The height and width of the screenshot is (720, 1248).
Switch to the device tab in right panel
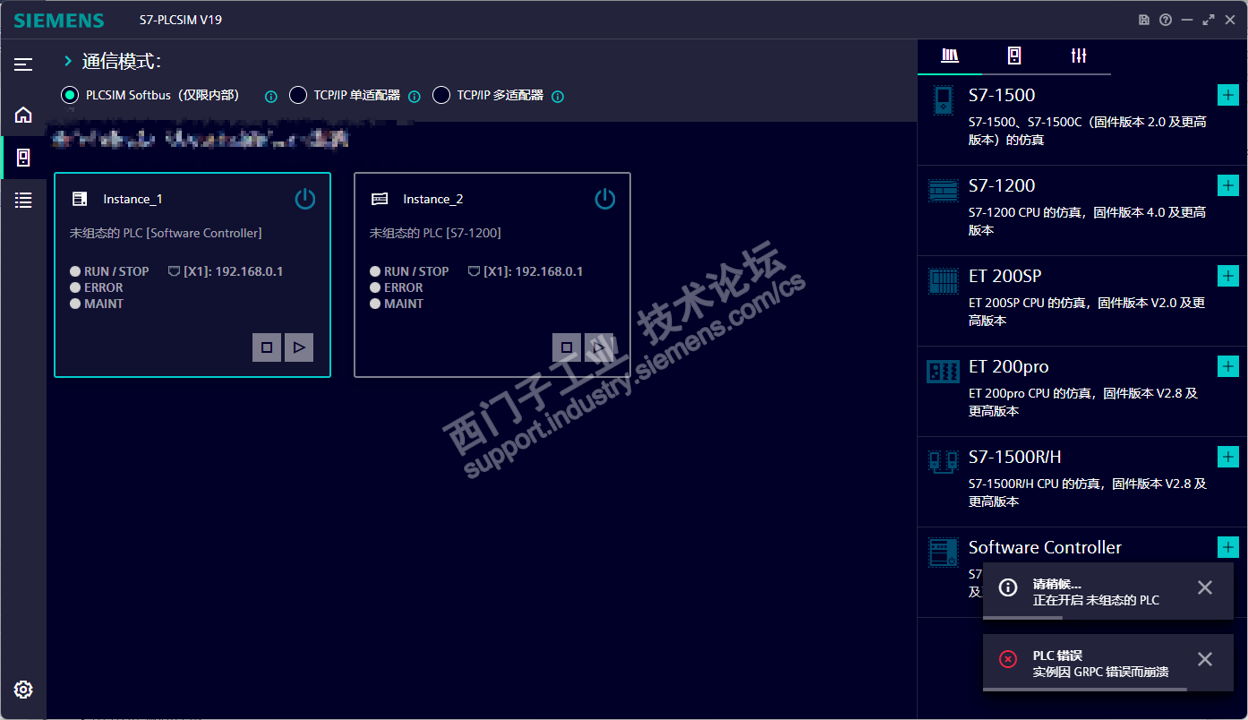[x=1014, y=56]
